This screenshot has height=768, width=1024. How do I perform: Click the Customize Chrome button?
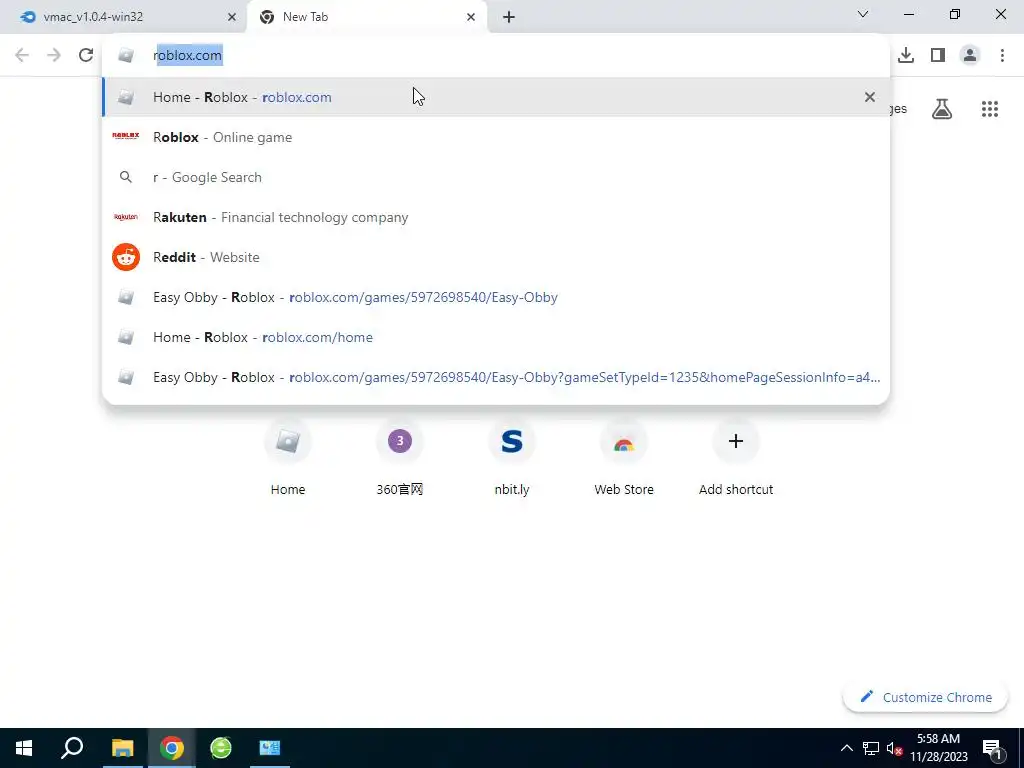coord(925,697)
